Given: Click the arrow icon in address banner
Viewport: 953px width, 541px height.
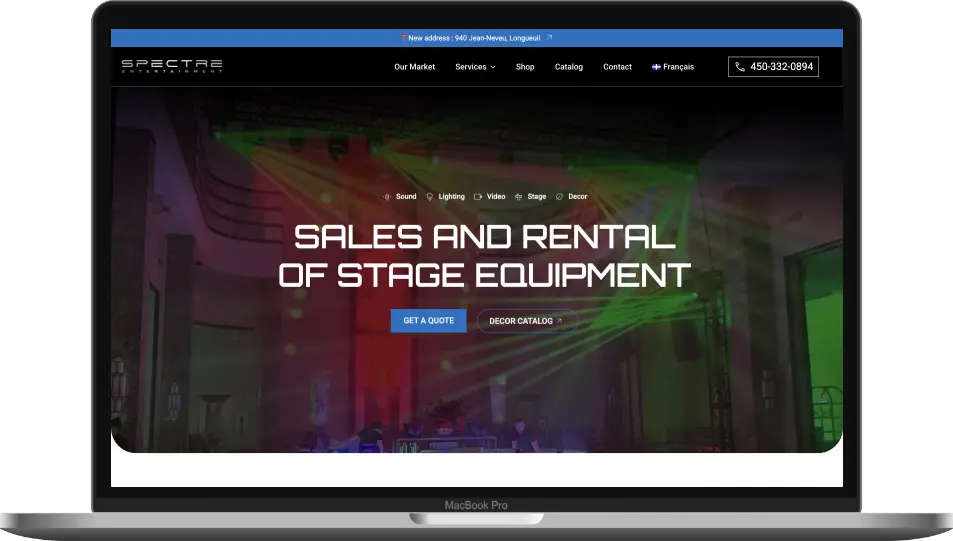Looking at the screenshot, I should coord(549,38).
